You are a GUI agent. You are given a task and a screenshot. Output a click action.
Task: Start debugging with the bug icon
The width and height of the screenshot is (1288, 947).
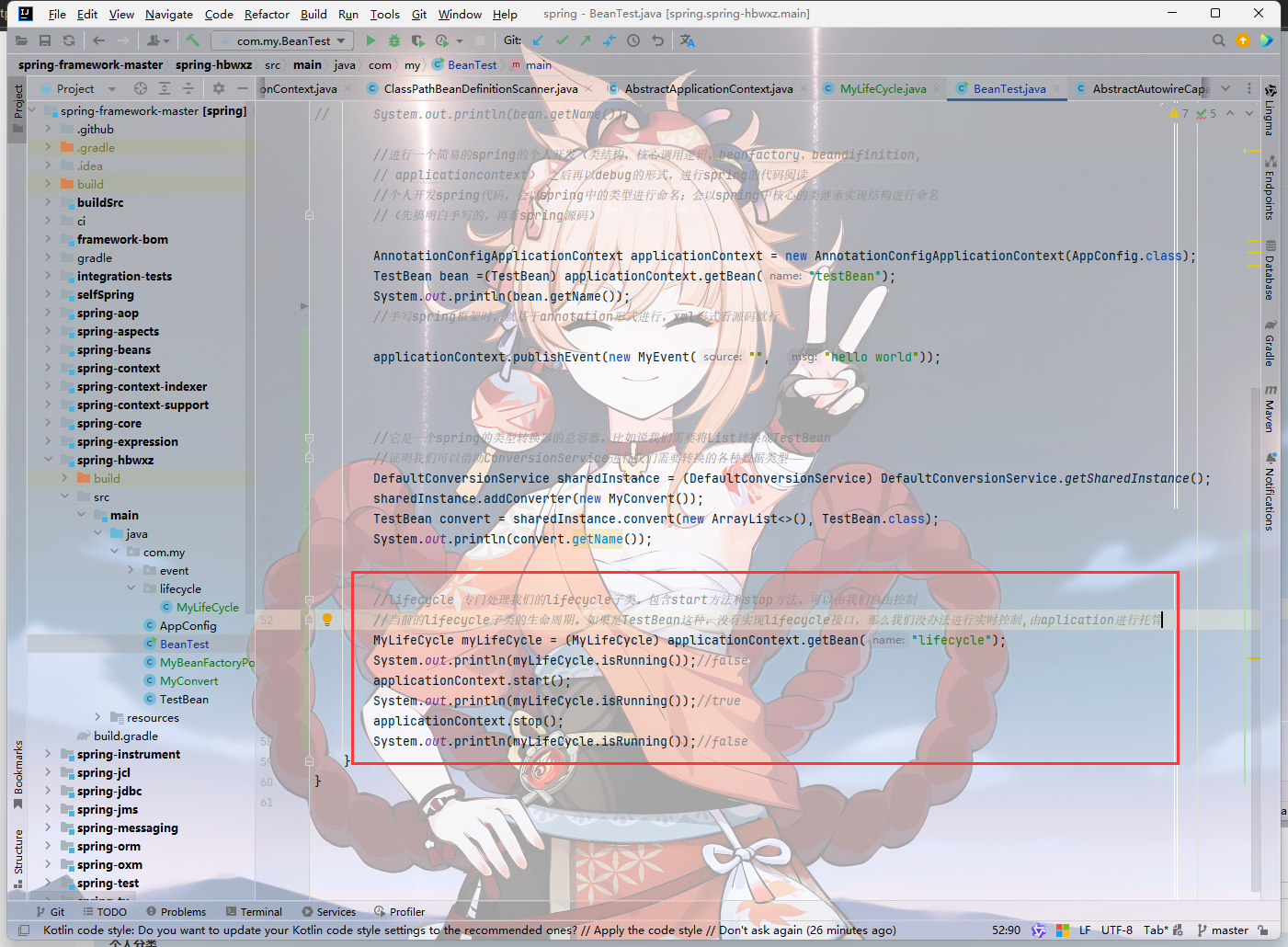coord(394,40)
